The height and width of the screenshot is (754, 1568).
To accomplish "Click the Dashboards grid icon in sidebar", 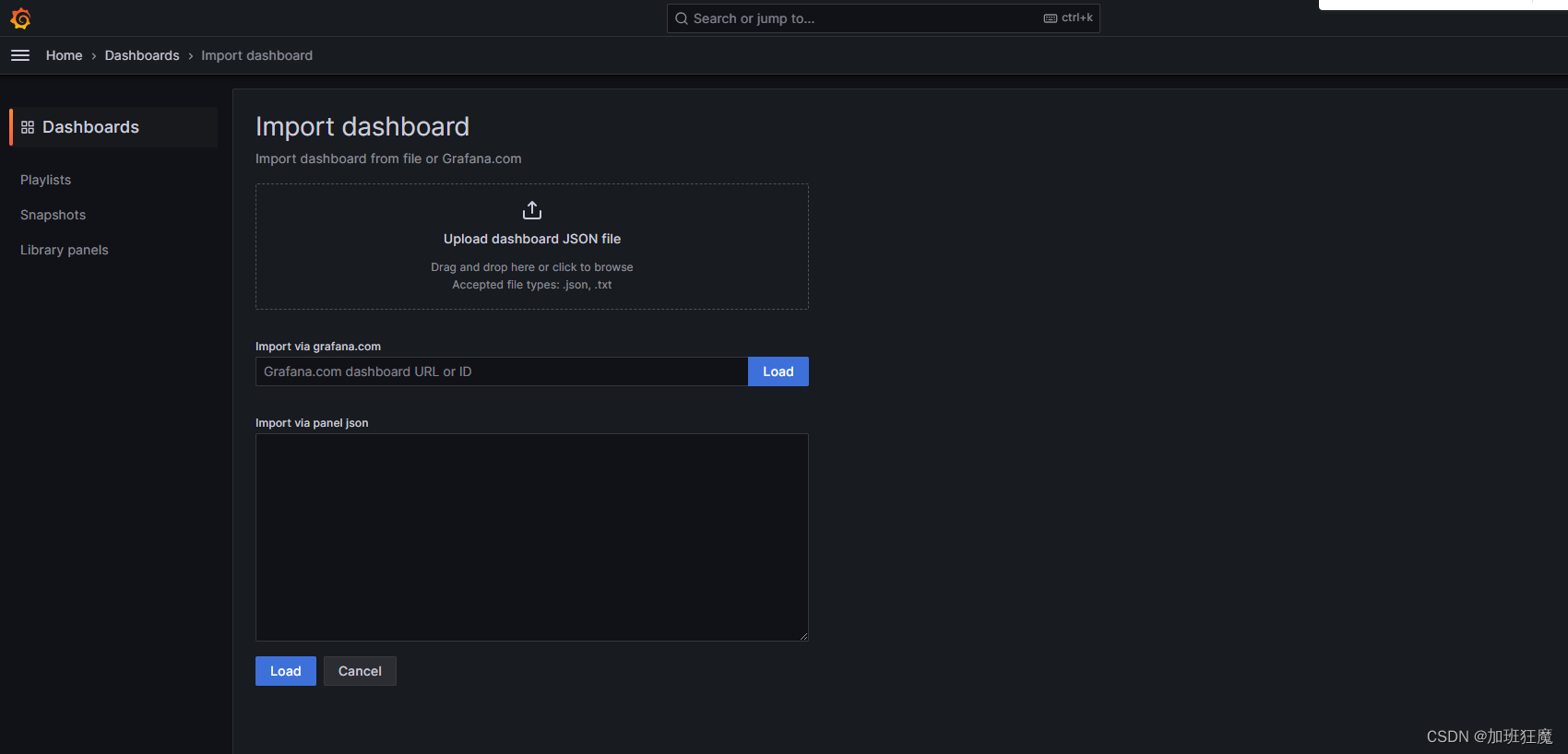I will tap(28, 127).
